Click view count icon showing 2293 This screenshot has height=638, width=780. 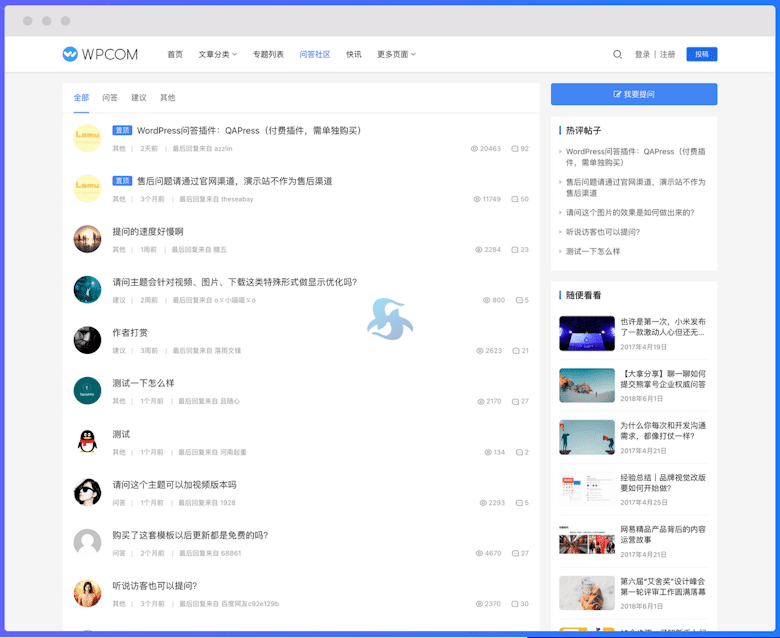pos(483,503)
